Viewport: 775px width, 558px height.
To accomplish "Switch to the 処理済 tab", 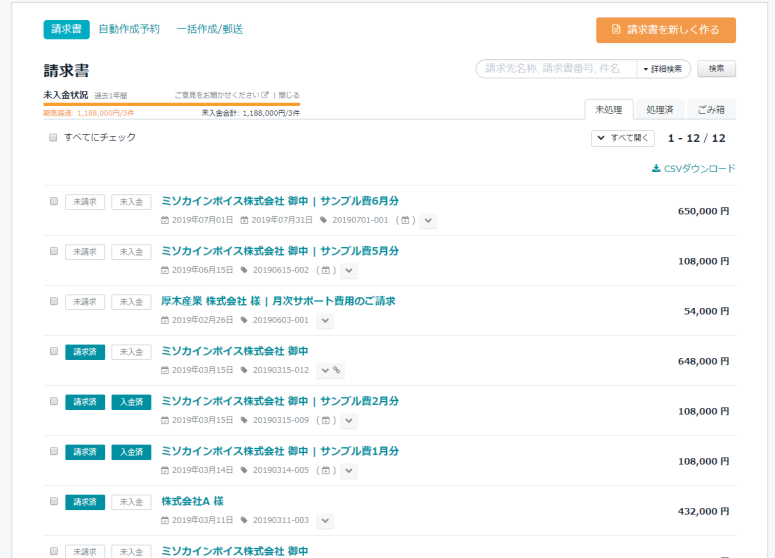I will coord(660,109).
